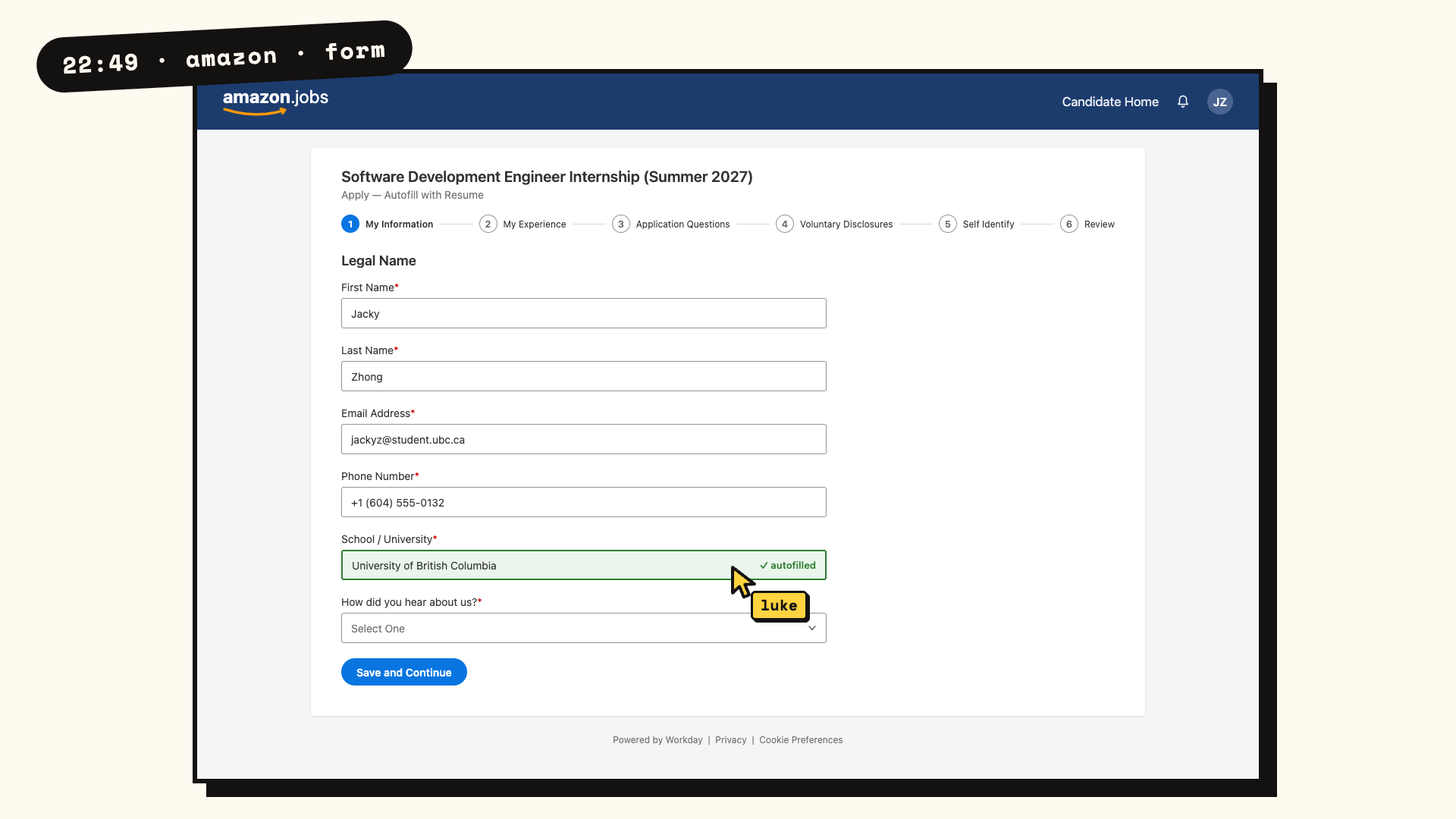Screen dimensions: 1456x819
Task: Click the Software Development Engineer Internship title
Action: click(x=547, y=177)
